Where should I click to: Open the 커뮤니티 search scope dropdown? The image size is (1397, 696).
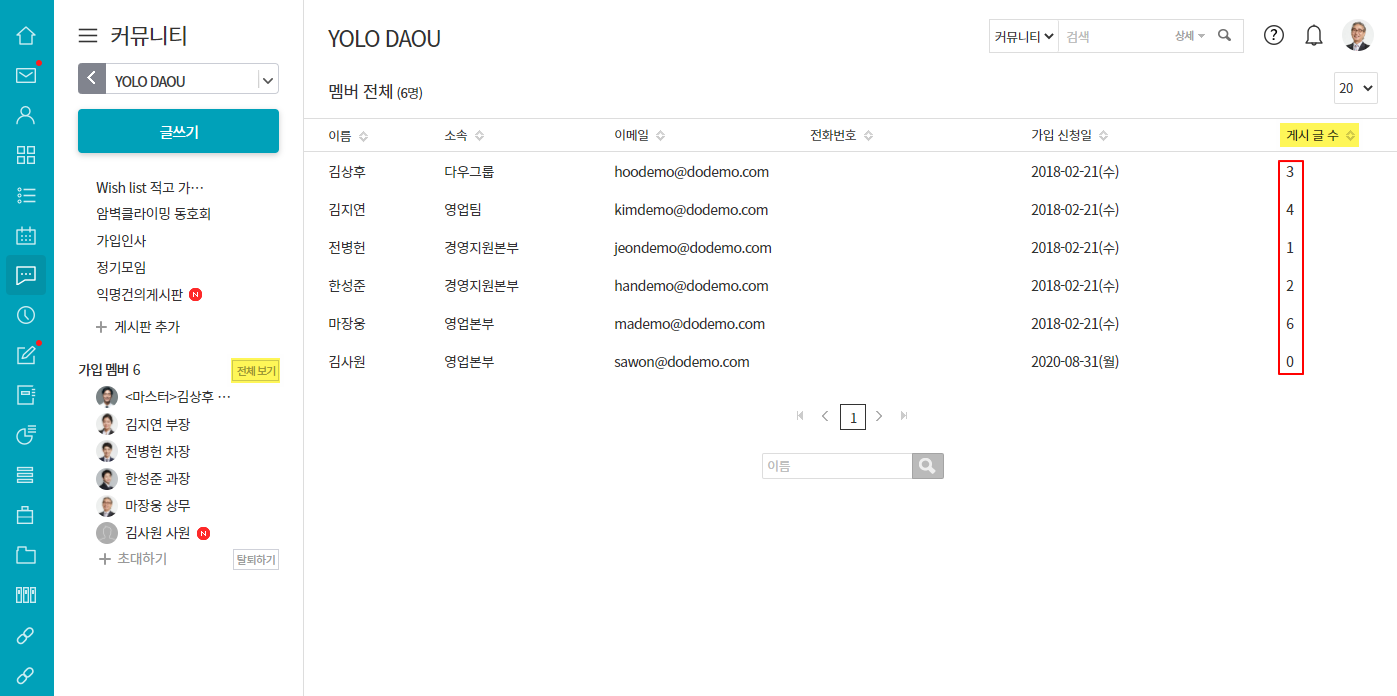point(1023,36)
